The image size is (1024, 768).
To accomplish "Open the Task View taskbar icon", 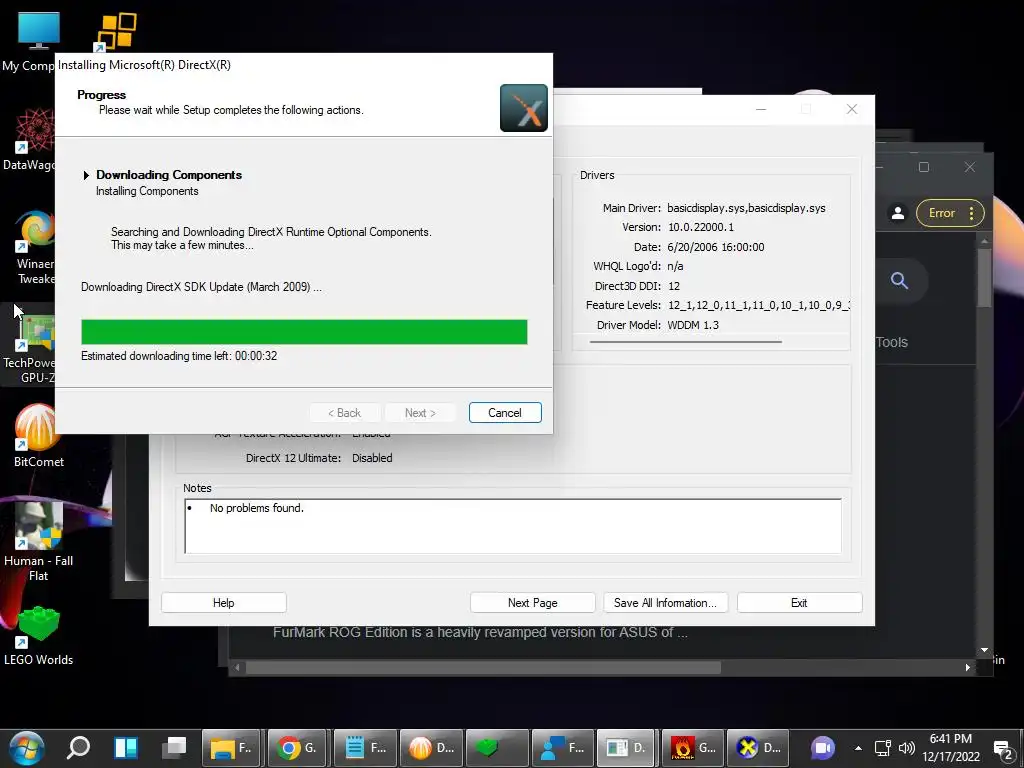I will (x=174, y=748).
